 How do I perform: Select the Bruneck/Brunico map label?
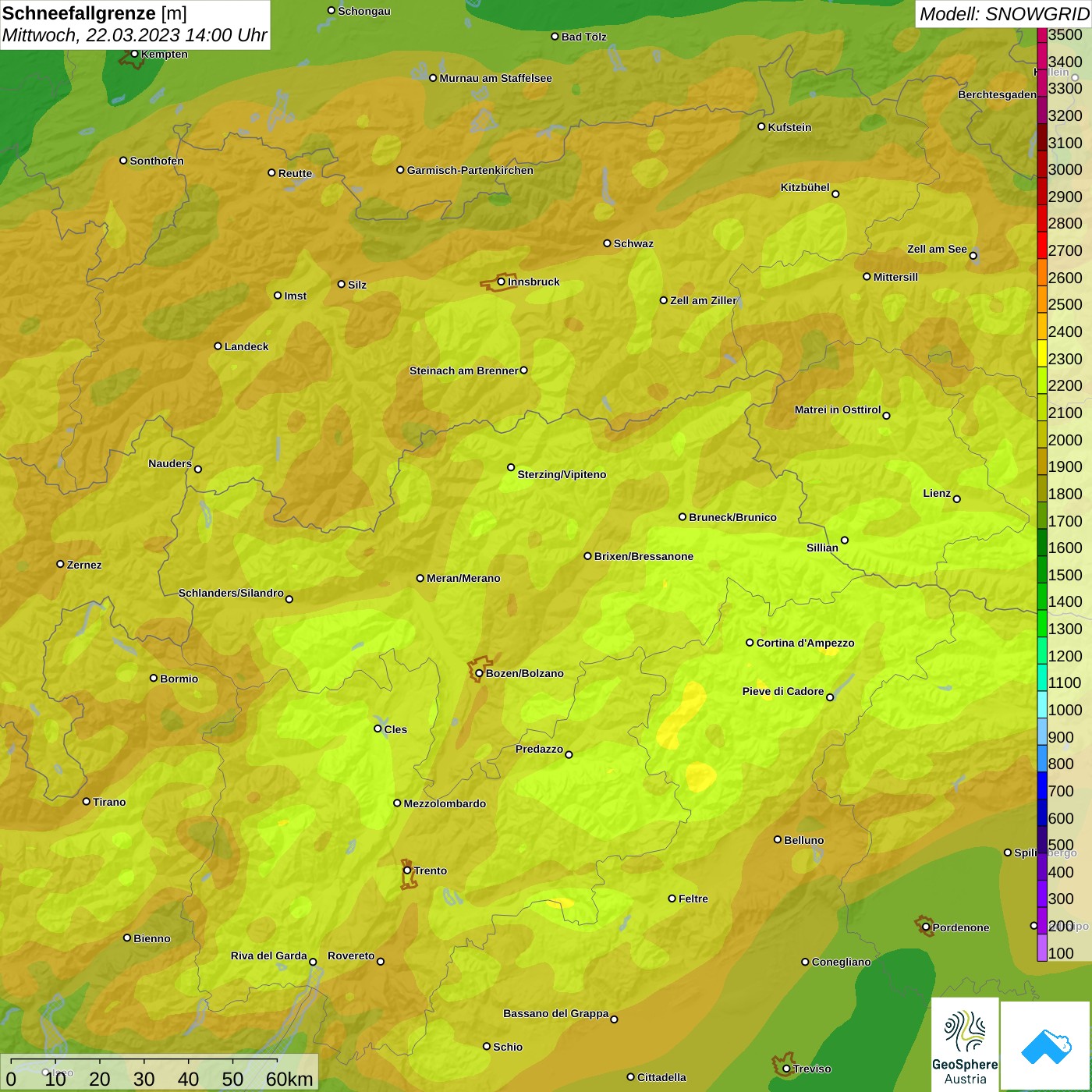tap(732, 517)
